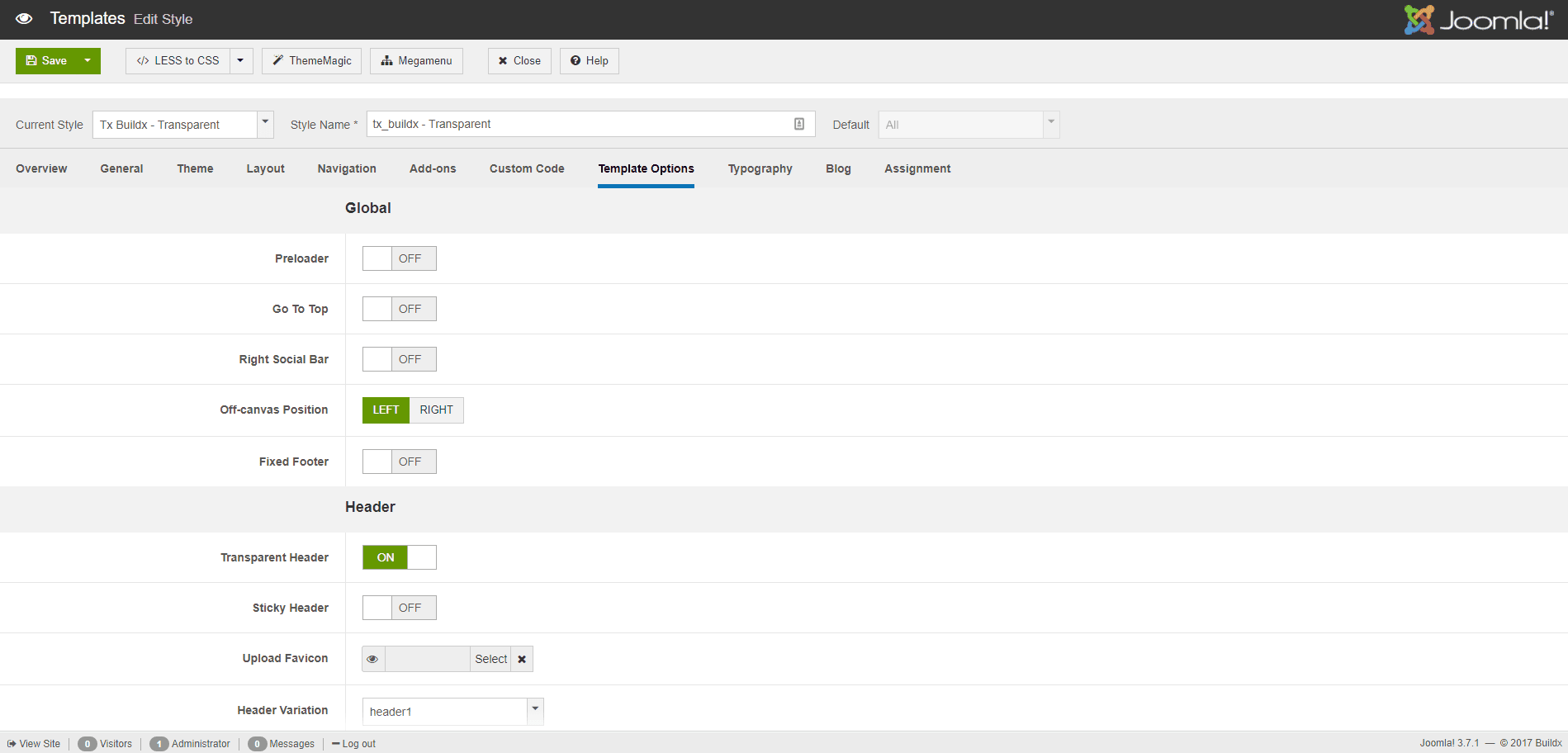Click the eye preview icon in the title bar

coord(24,18)
